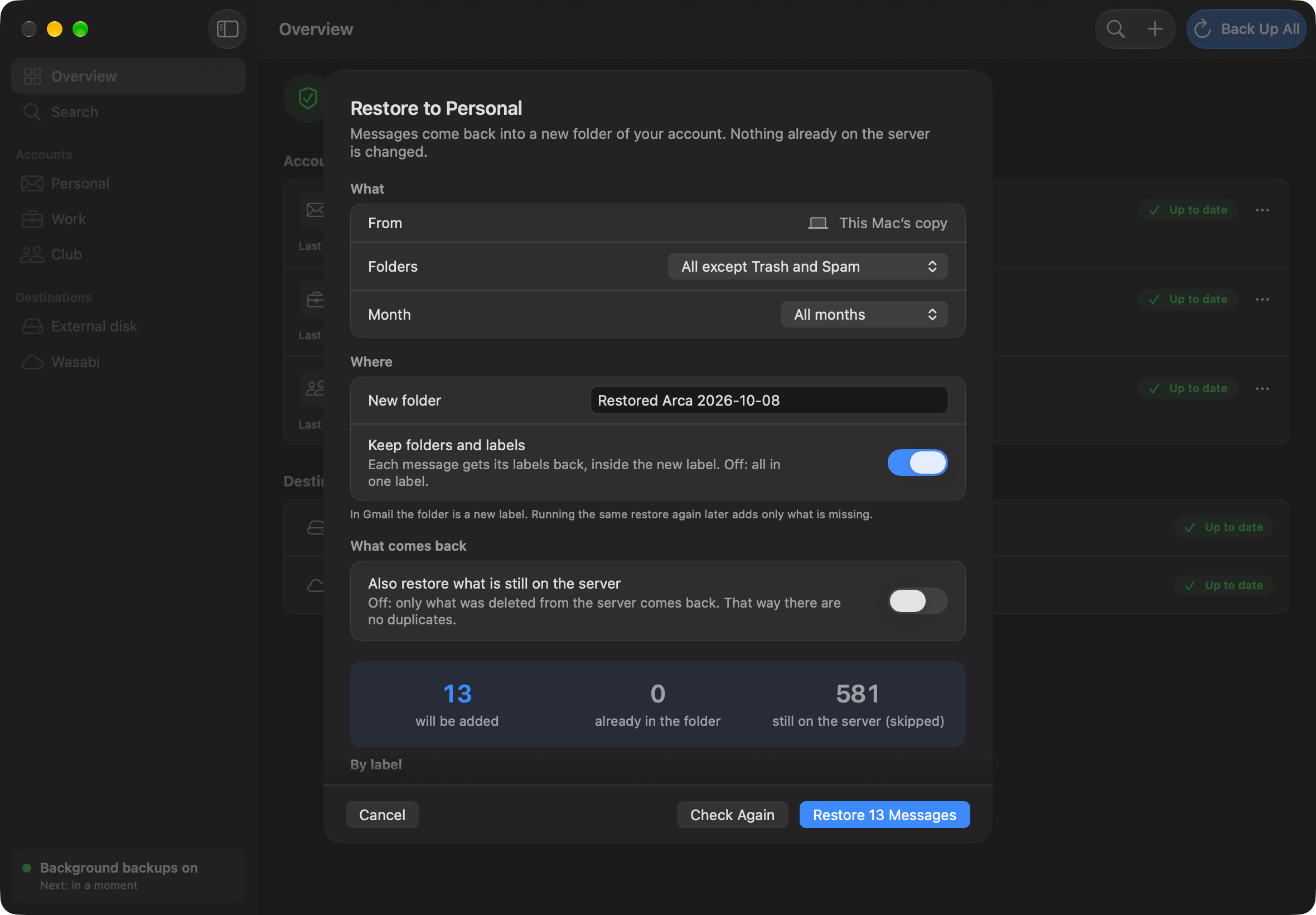Click the By label heading

pyautogui.click(x=376, y=764)
